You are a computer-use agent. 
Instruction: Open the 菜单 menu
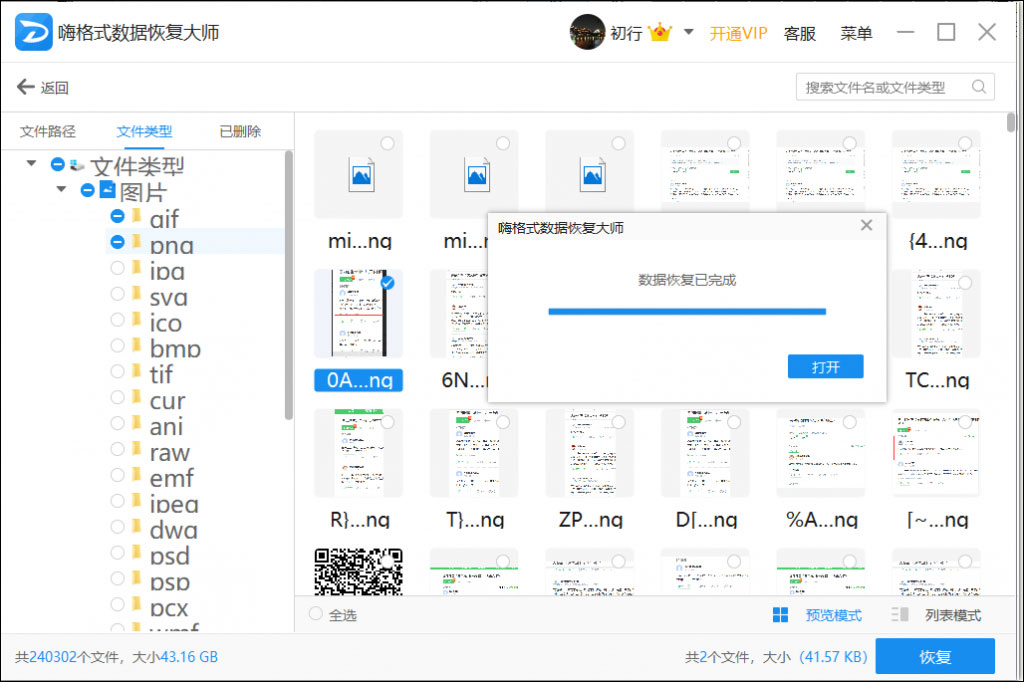coord(856,33)
